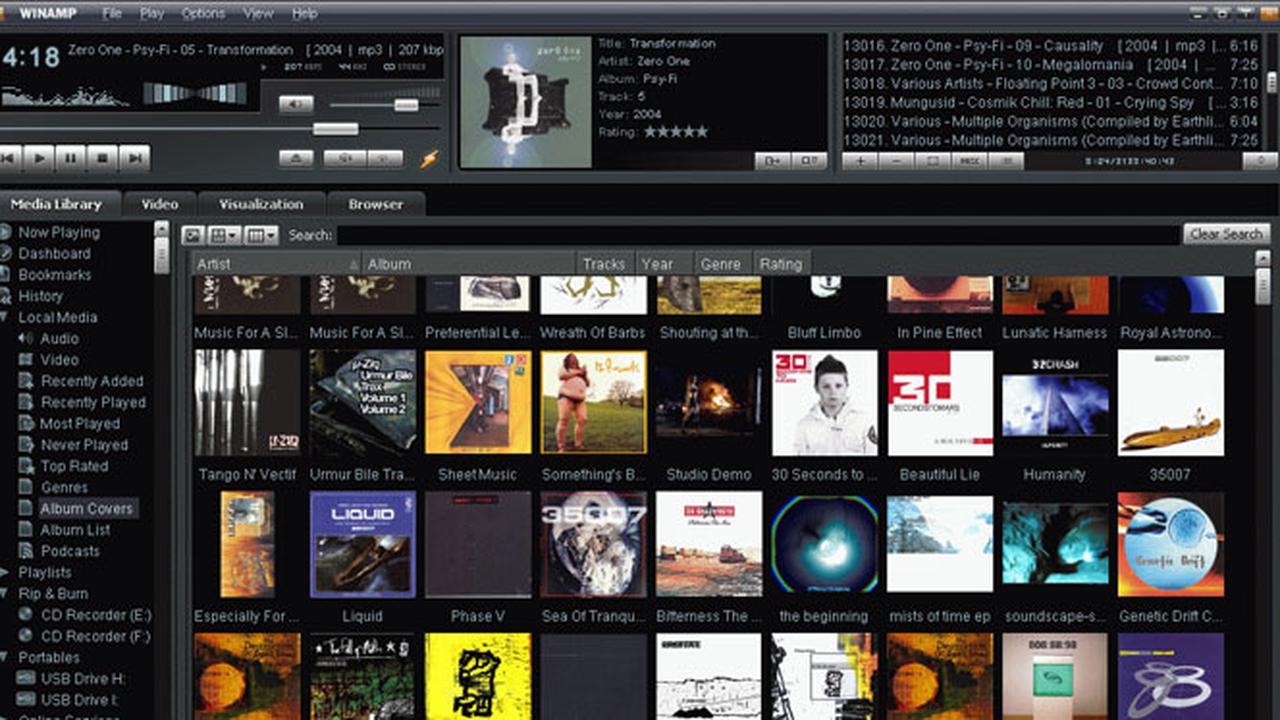This screenshot has height=720, width=1280.
Task: Skip to the next track
Action: point(134,157)
